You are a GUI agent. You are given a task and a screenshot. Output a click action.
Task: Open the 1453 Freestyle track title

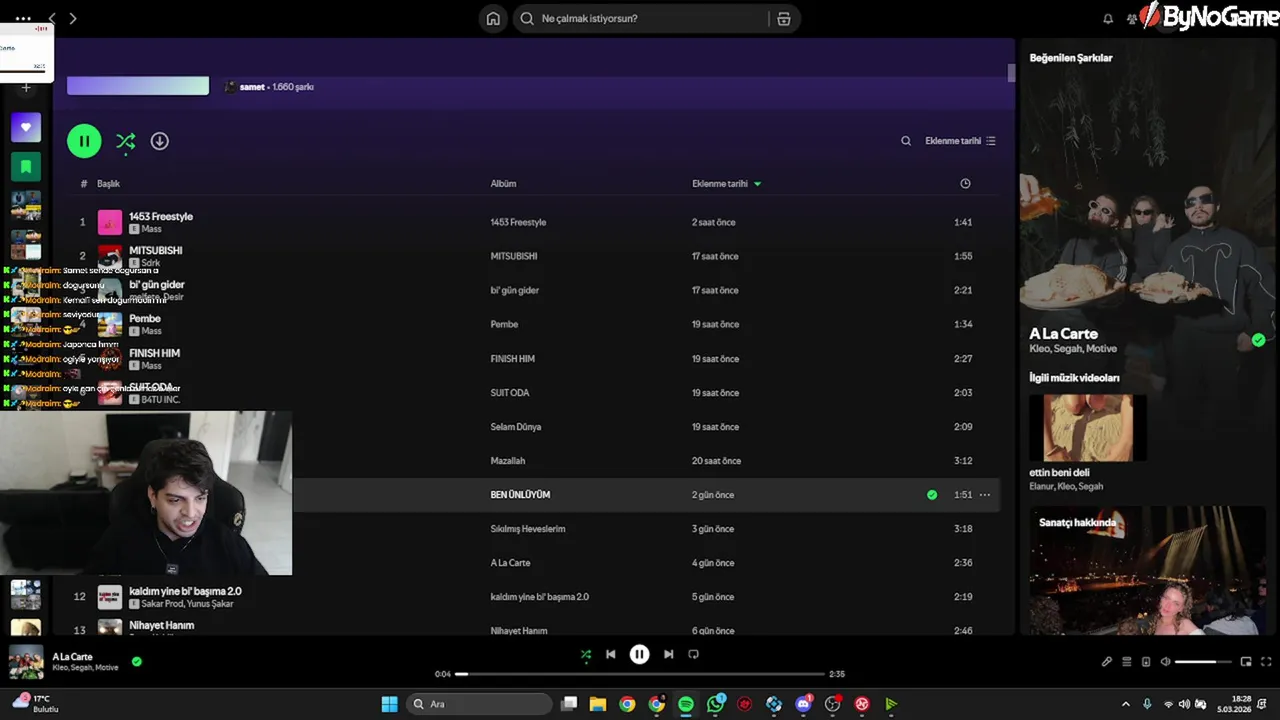point(161,216)
